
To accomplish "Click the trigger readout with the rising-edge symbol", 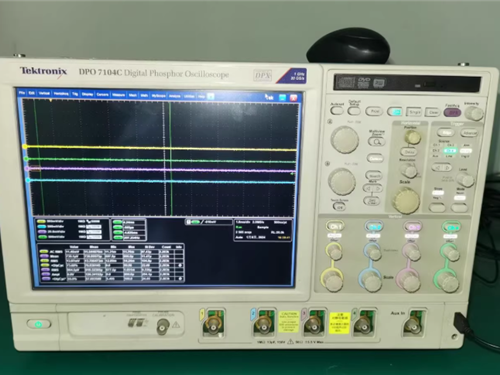I will (208, 222).
